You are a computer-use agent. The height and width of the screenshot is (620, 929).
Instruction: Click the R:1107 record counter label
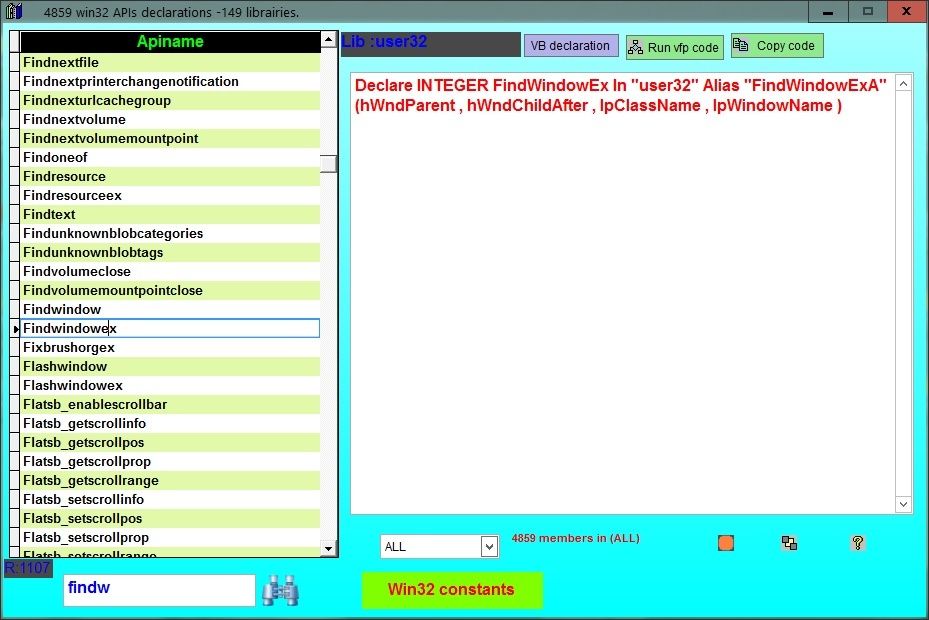28,567
